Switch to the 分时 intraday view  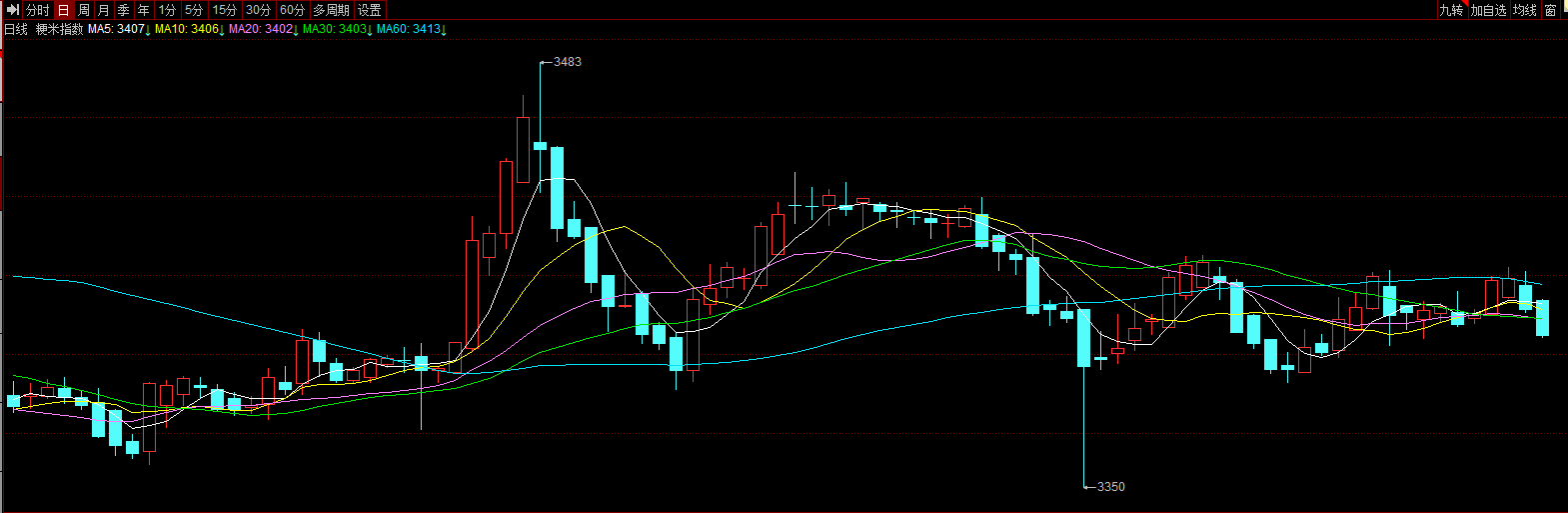point(38,10)
